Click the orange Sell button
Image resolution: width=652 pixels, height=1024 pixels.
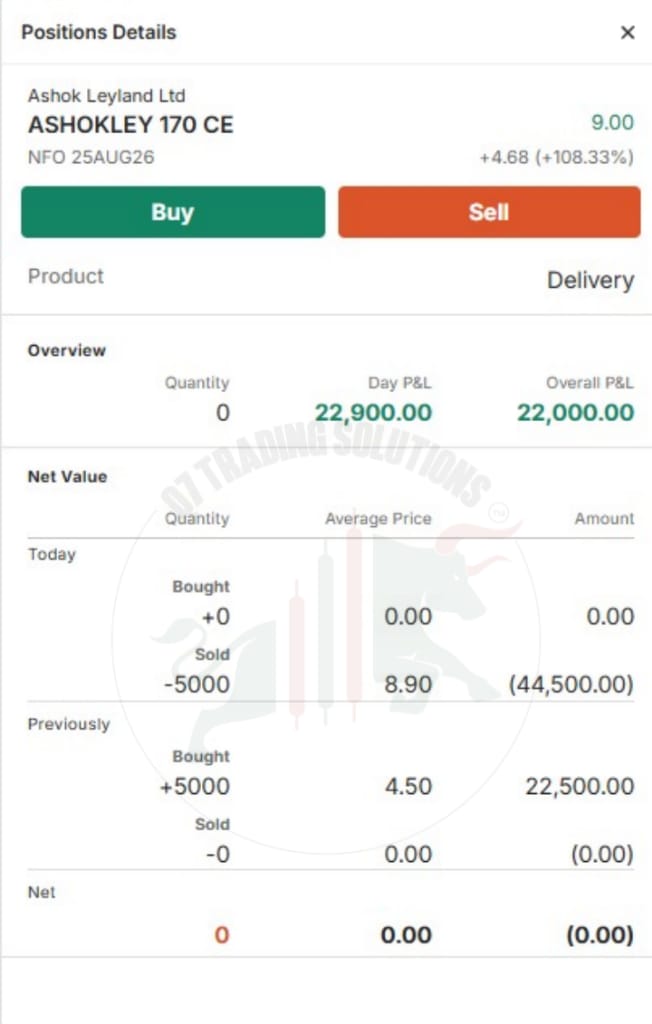[489, 212]
